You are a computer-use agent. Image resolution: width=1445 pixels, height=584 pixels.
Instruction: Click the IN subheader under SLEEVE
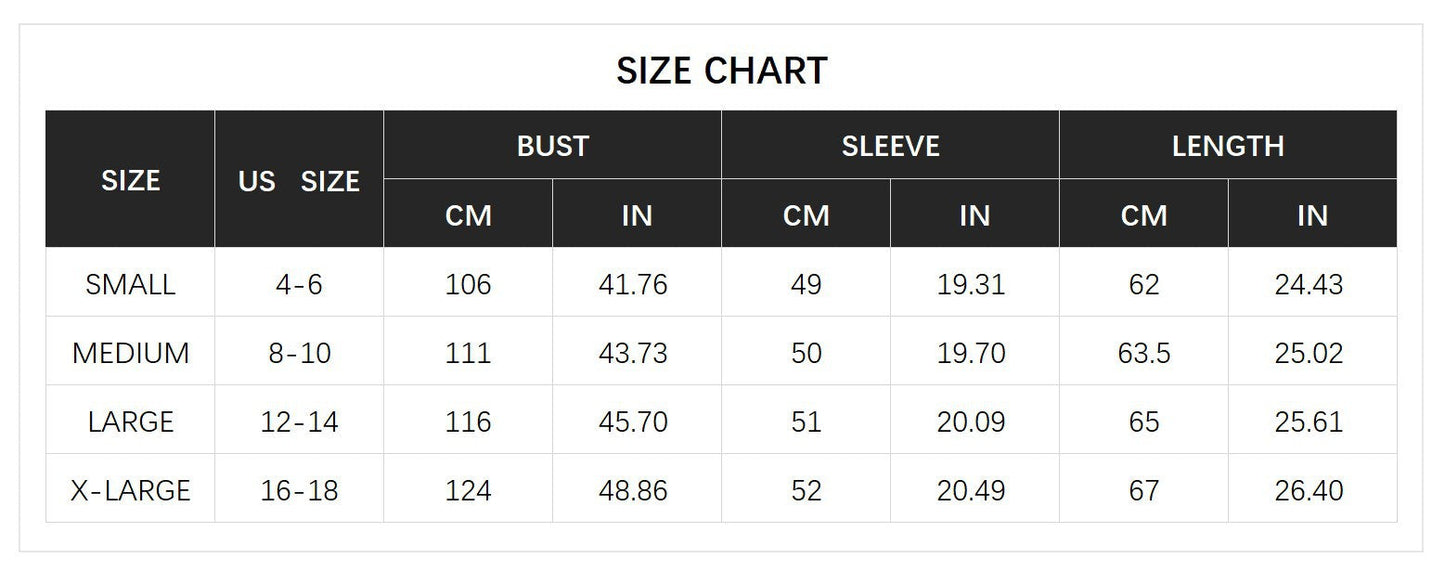click(x=974, y=215)
